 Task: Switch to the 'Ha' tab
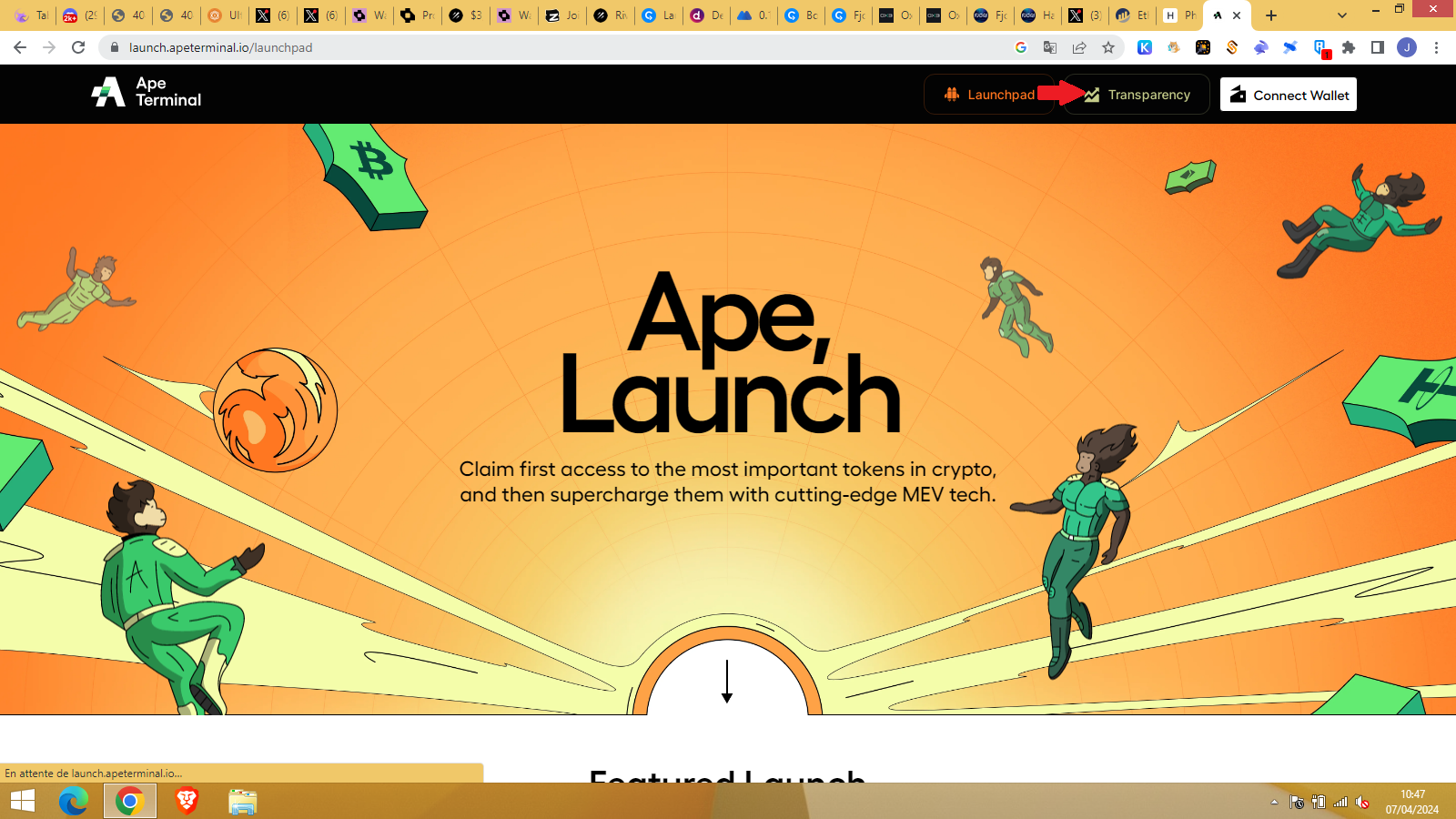pyautogui.click(x=1037, y=15)
